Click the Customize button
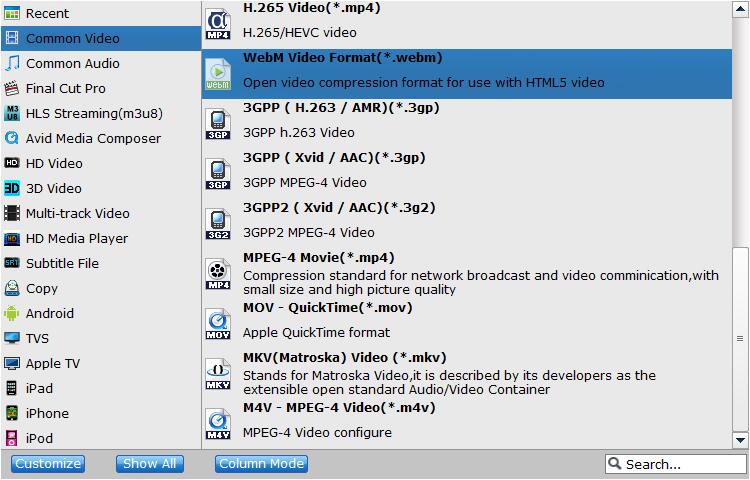This screenshot has height=480, width=750. coord(48,464)
